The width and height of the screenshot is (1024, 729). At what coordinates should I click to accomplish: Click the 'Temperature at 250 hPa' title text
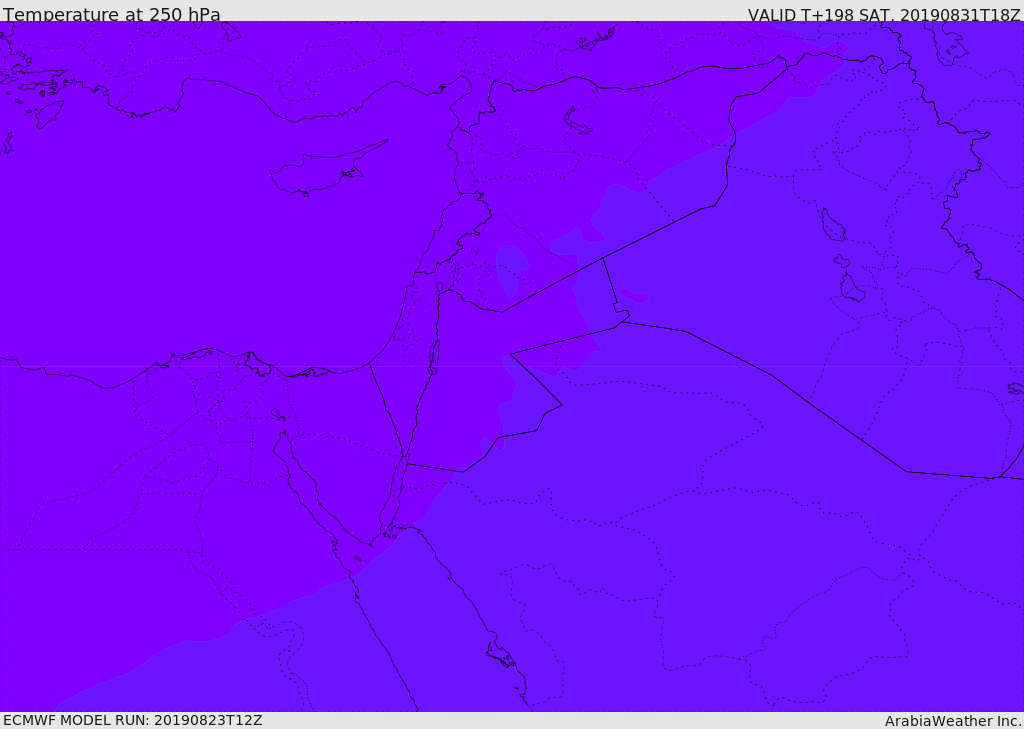[112, 14]
